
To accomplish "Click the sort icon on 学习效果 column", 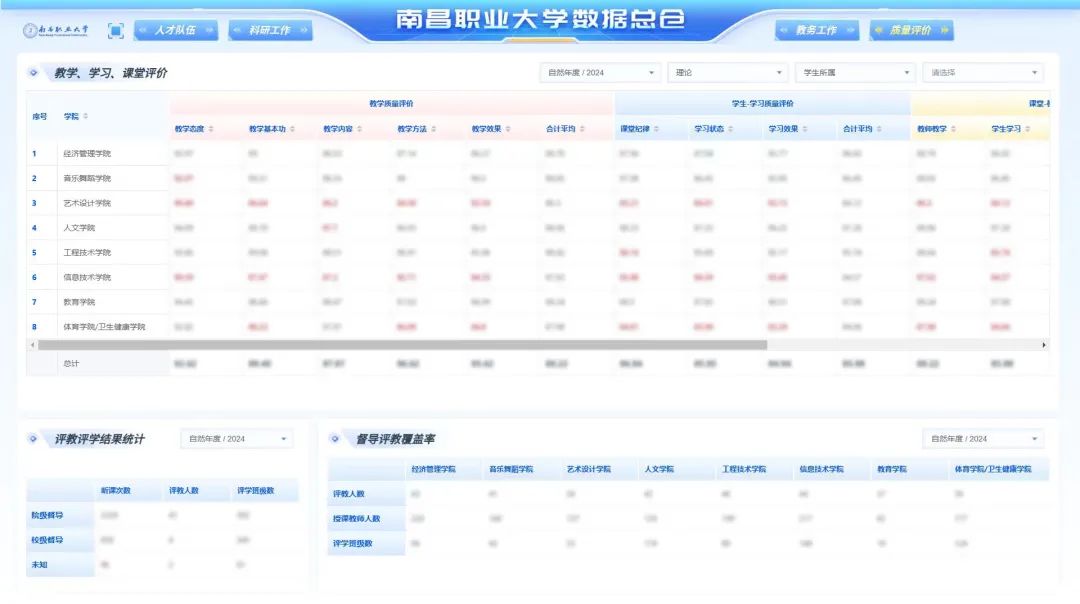I will [x=805, y=129].
